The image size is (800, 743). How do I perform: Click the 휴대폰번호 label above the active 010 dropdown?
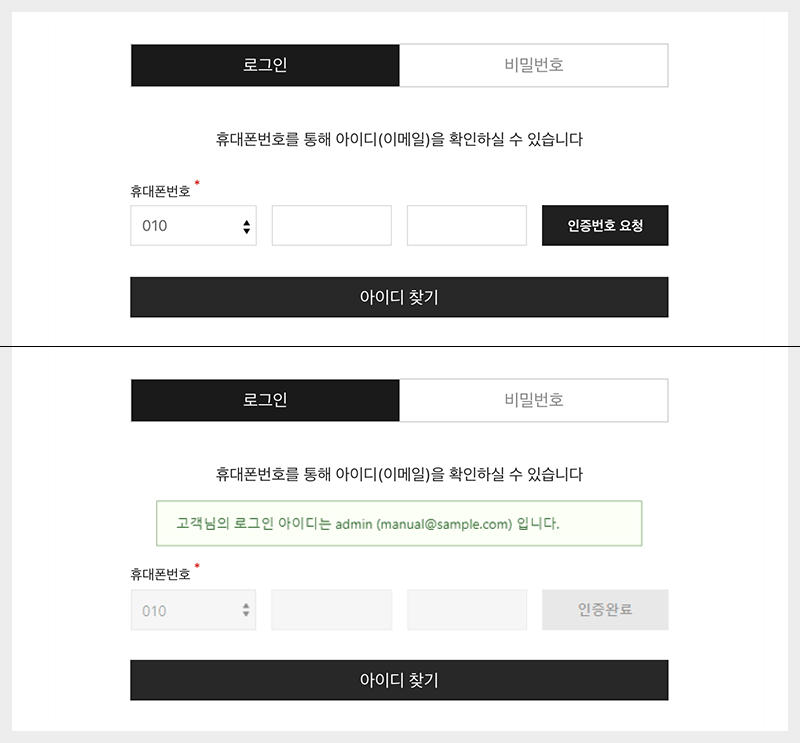tap(160, 191)
